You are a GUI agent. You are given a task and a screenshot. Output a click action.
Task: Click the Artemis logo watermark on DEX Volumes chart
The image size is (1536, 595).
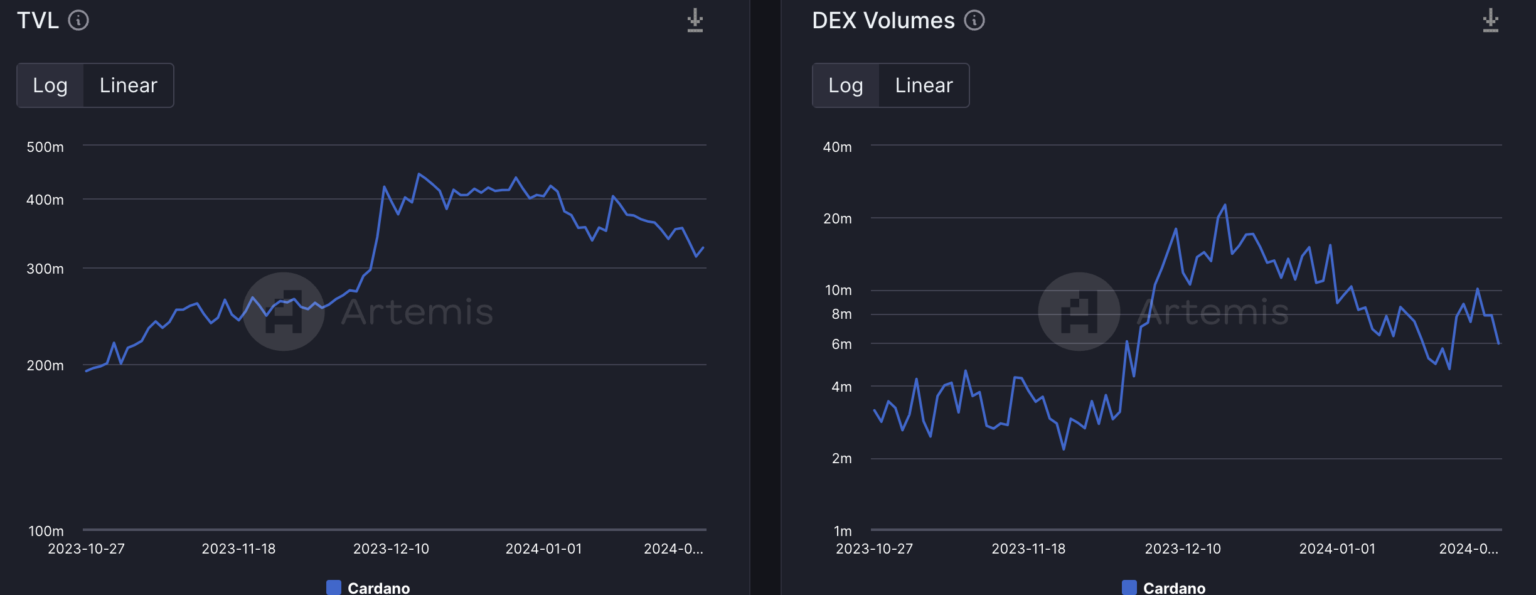(x=1079, y=311)
